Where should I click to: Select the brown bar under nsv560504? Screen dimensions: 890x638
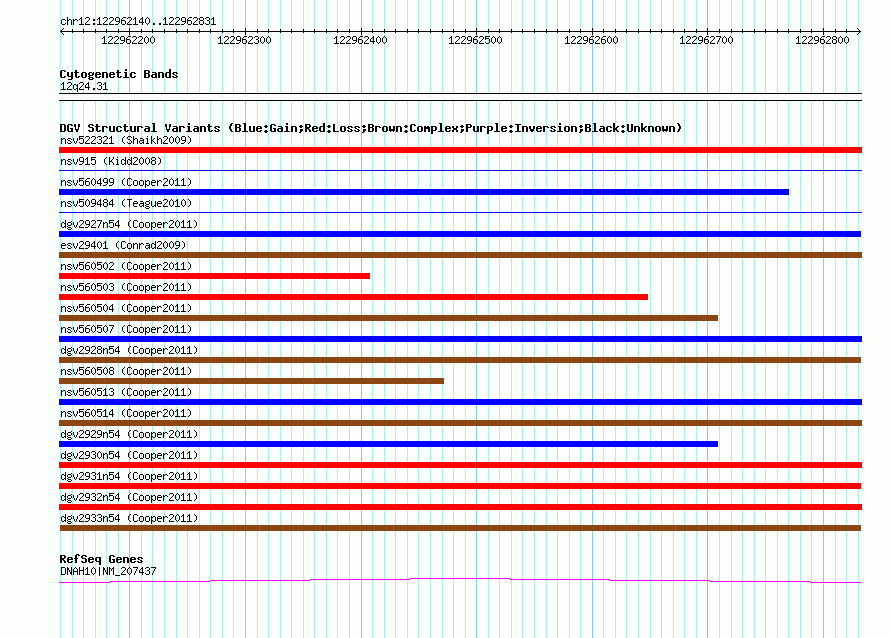point(388,318)
